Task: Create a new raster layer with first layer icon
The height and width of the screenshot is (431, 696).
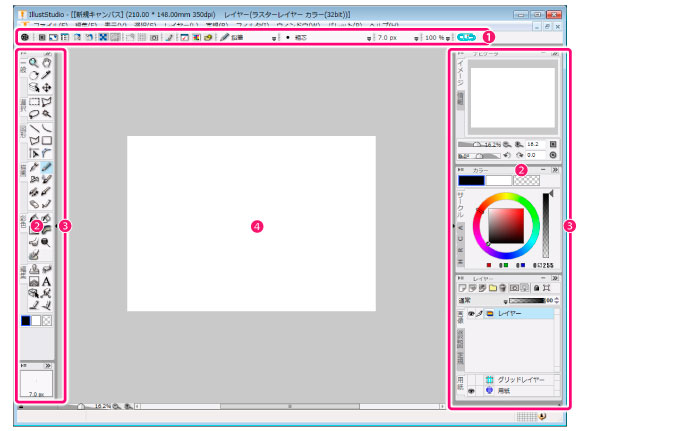Action: coord(462,288)
